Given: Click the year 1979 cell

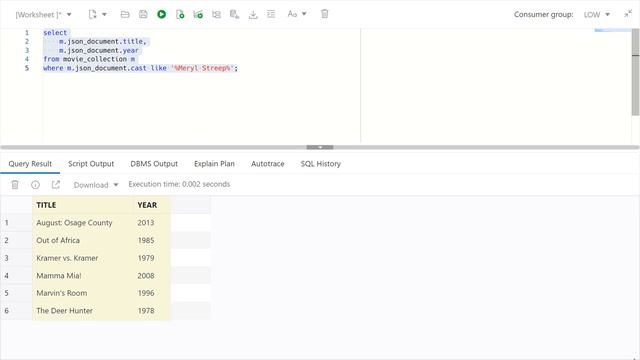Looking at the screenshot, I should (152, 258).
